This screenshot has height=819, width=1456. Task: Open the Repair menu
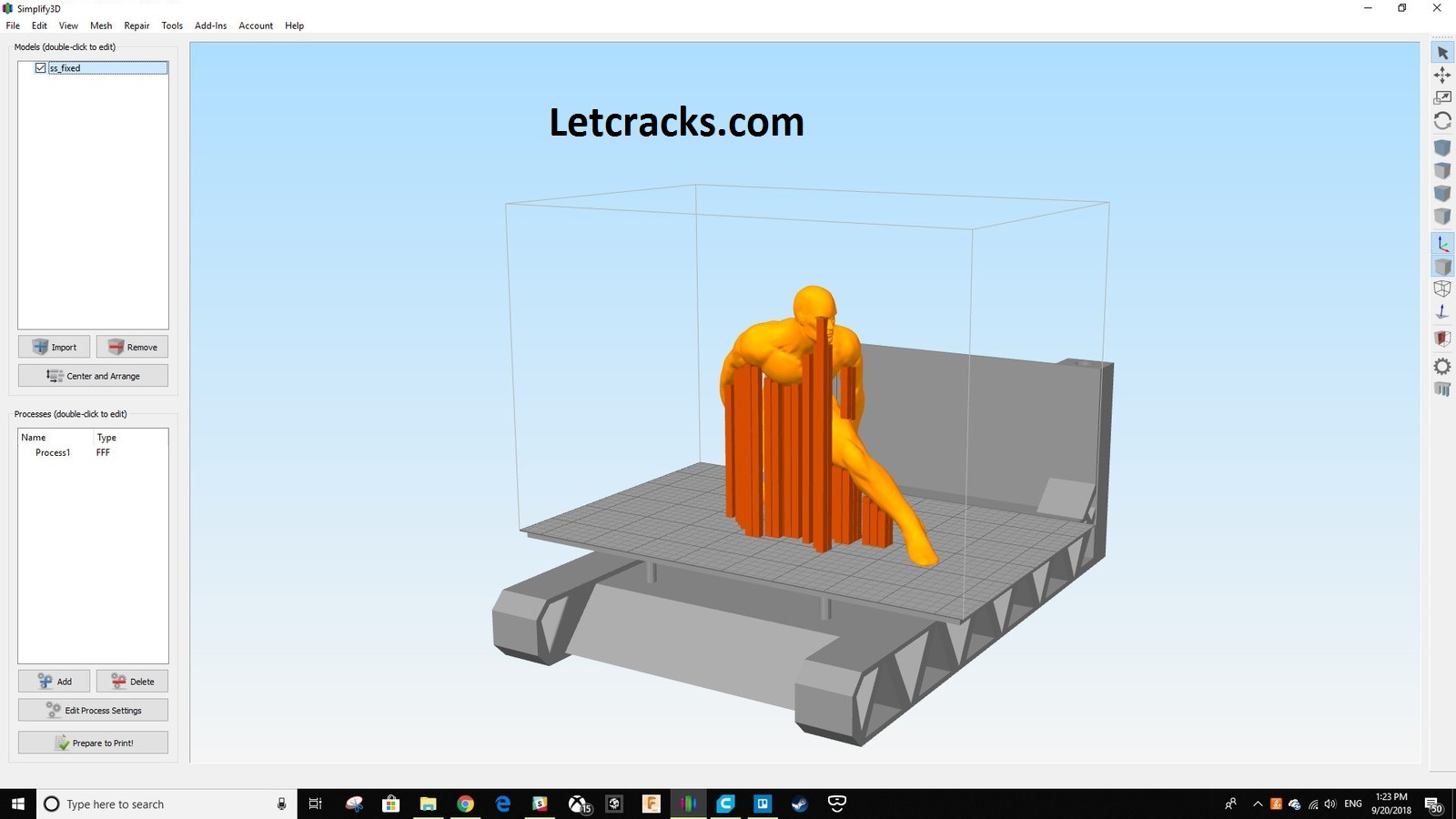(x=136, y=25)
